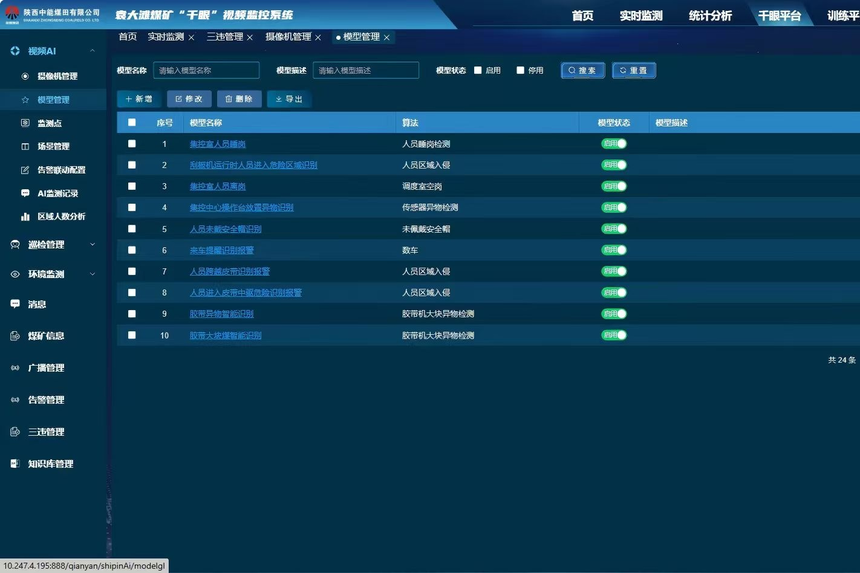Click the 知识库管理 sidebar icon
The image size is (860, 573).
[15, 464]
